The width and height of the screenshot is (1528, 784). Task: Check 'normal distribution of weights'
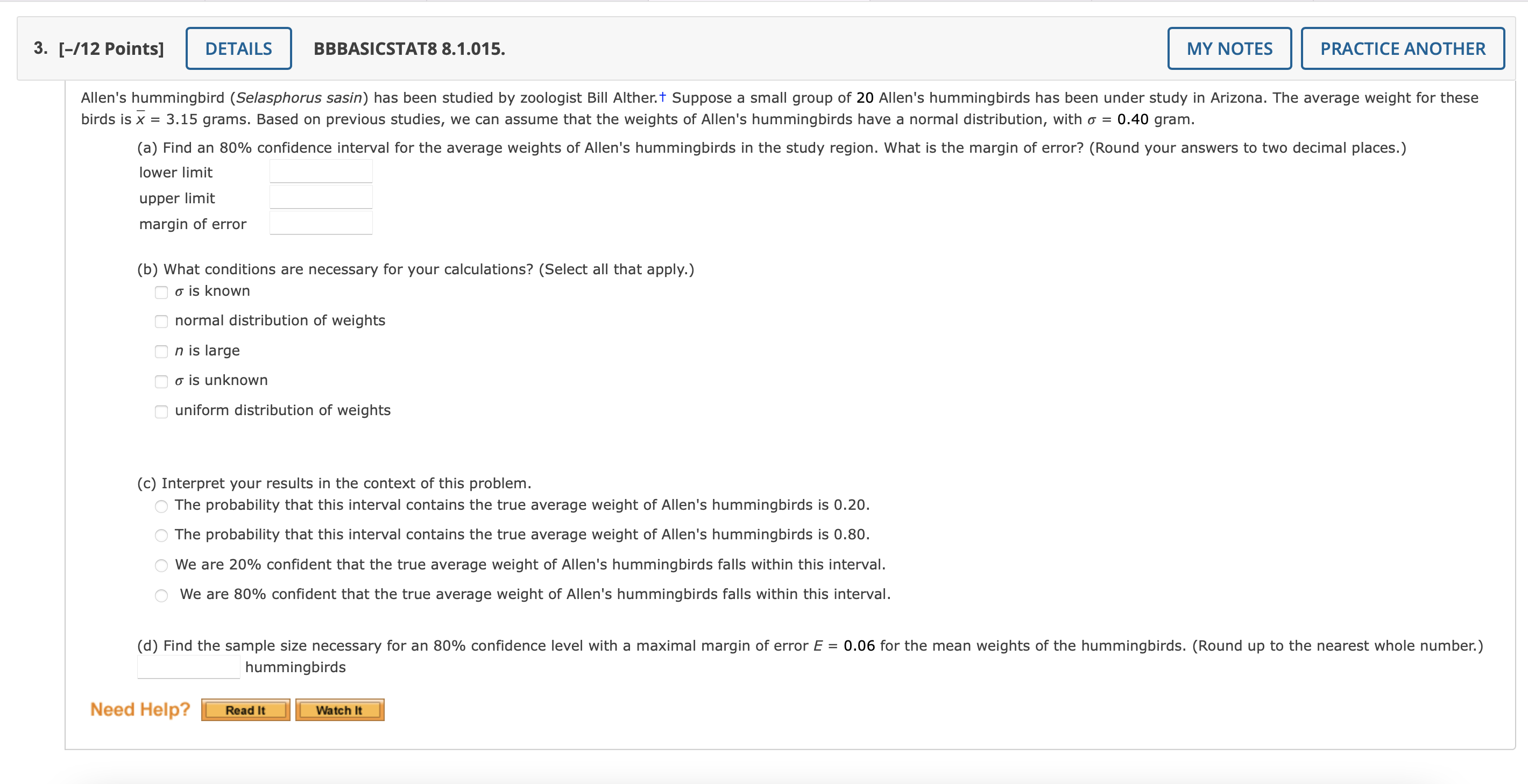coord(161,322)
